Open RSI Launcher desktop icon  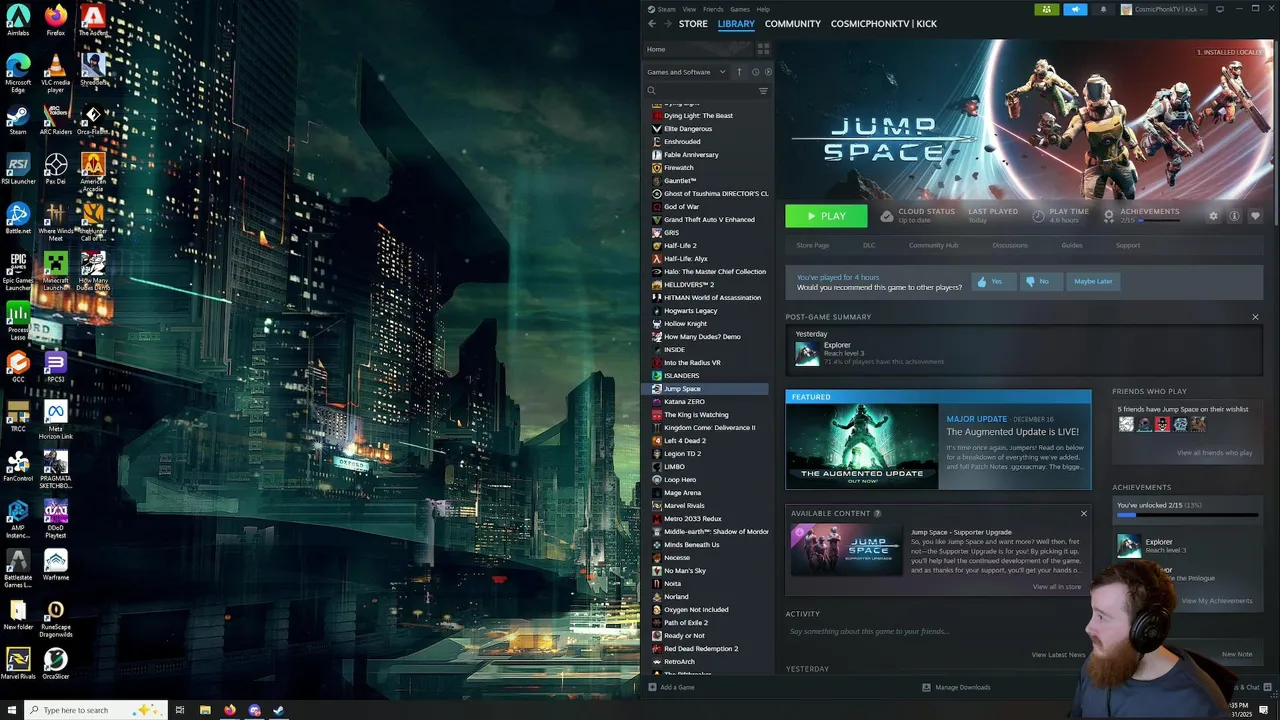[18, 168]
